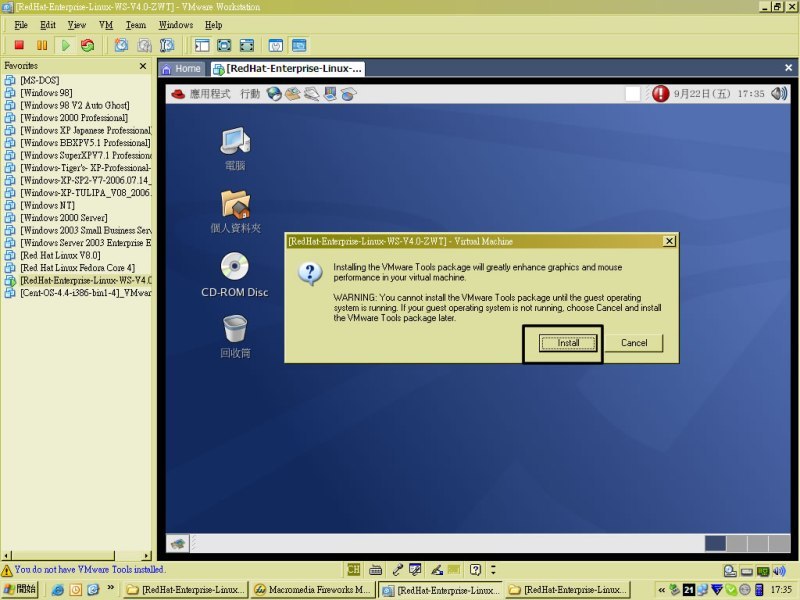
Task: Select the [RedHat-Enterprise-Linux-... VM tab
Action: coord(288,69)
